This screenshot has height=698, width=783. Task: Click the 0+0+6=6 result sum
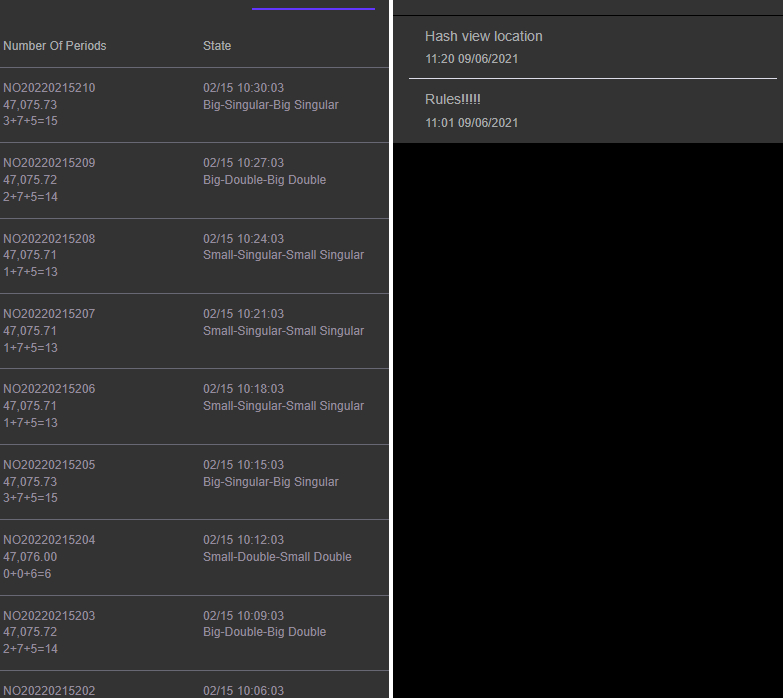(x=27, y=574)
